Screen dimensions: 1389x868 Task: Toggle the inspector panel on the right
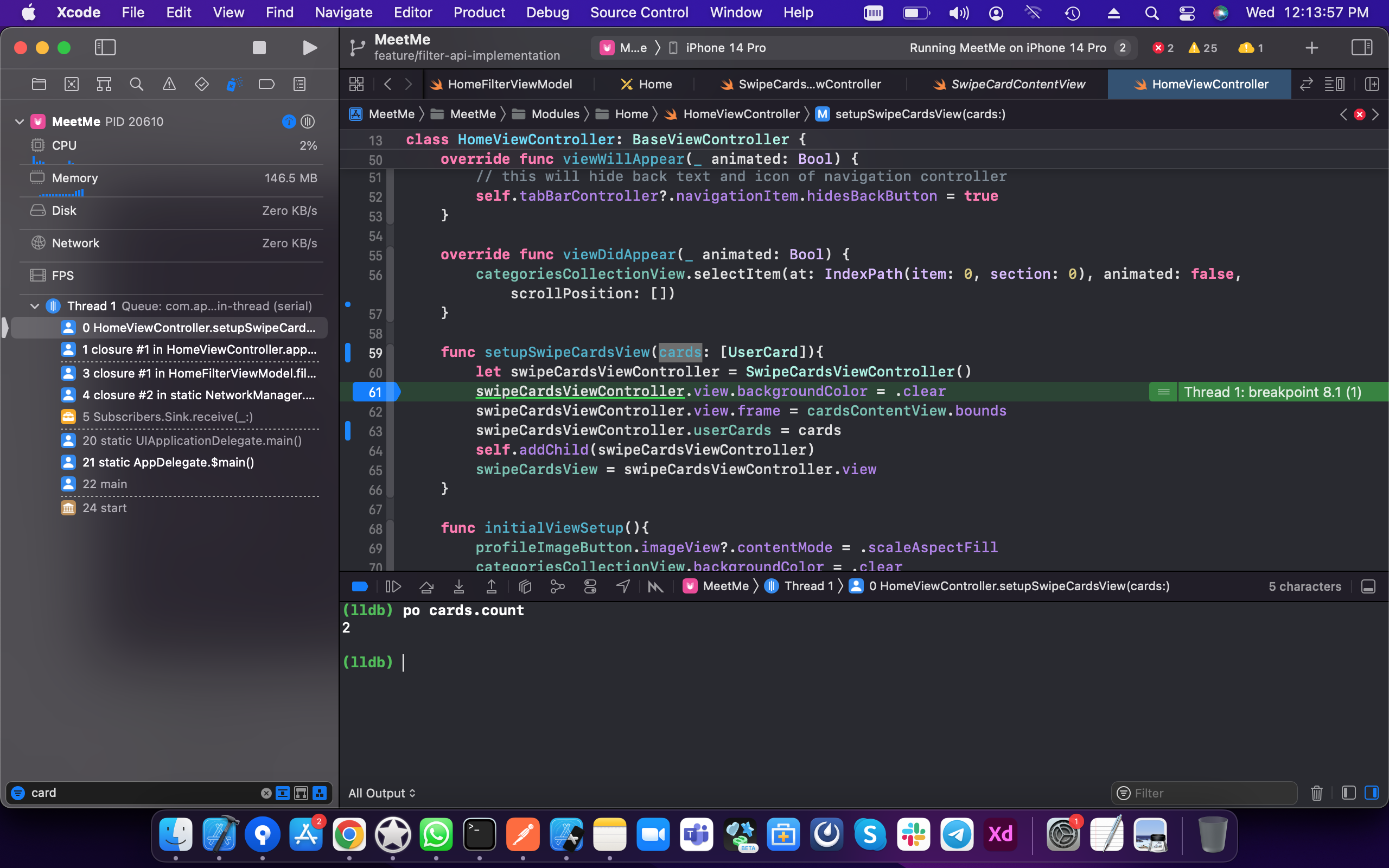pos(1361,48)
